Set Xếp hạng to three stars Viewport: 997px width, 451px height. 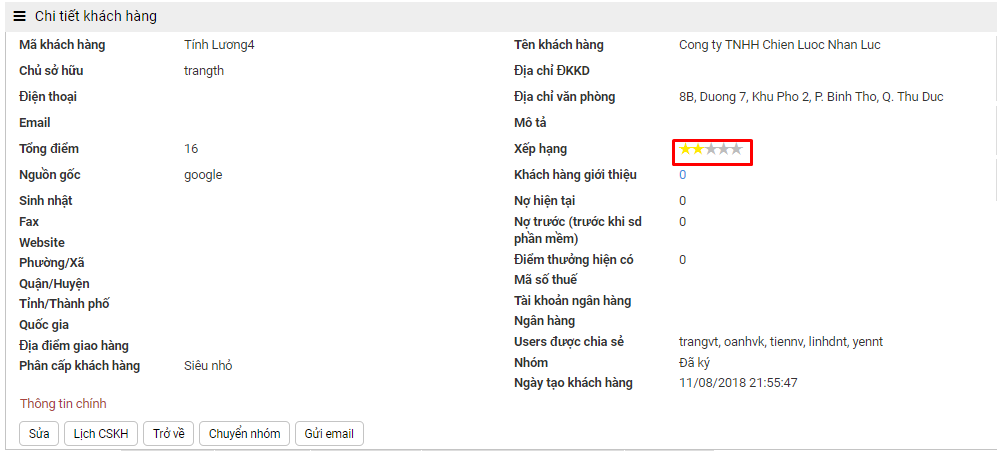[x=711, y=149]
